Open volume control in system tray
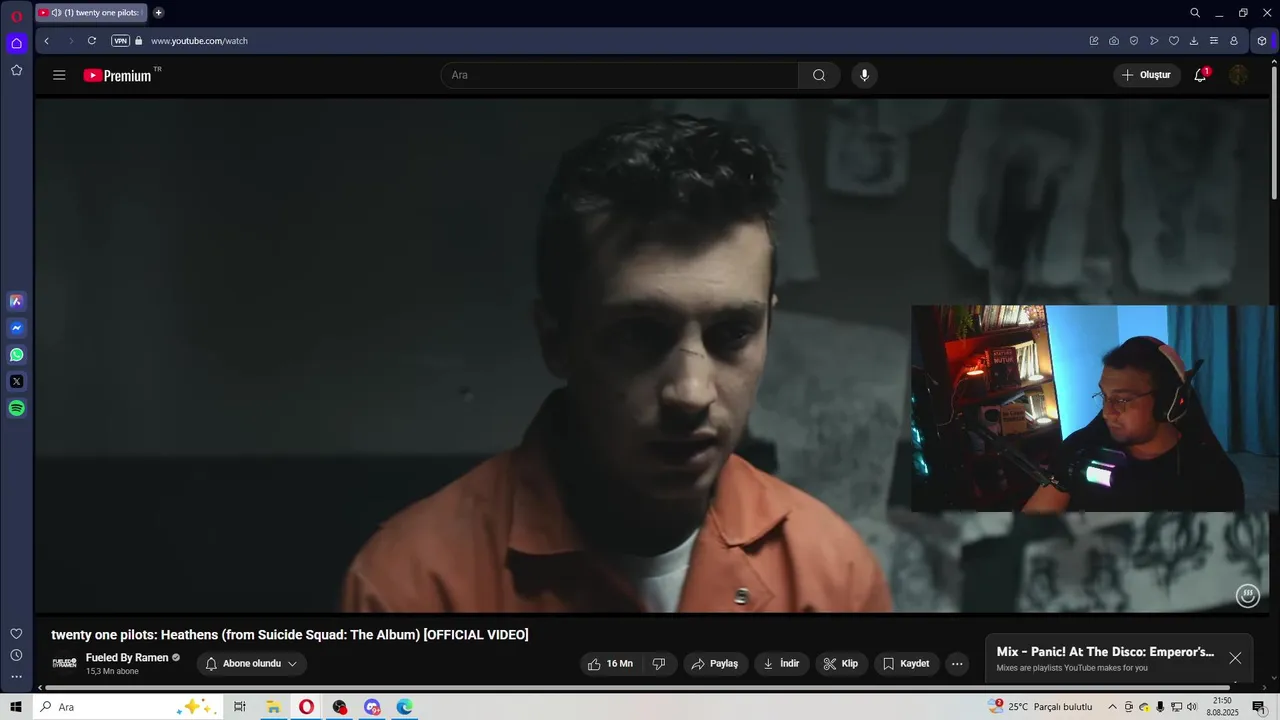This screenshot has height=720, width=1280. [x=1192, y=707]
